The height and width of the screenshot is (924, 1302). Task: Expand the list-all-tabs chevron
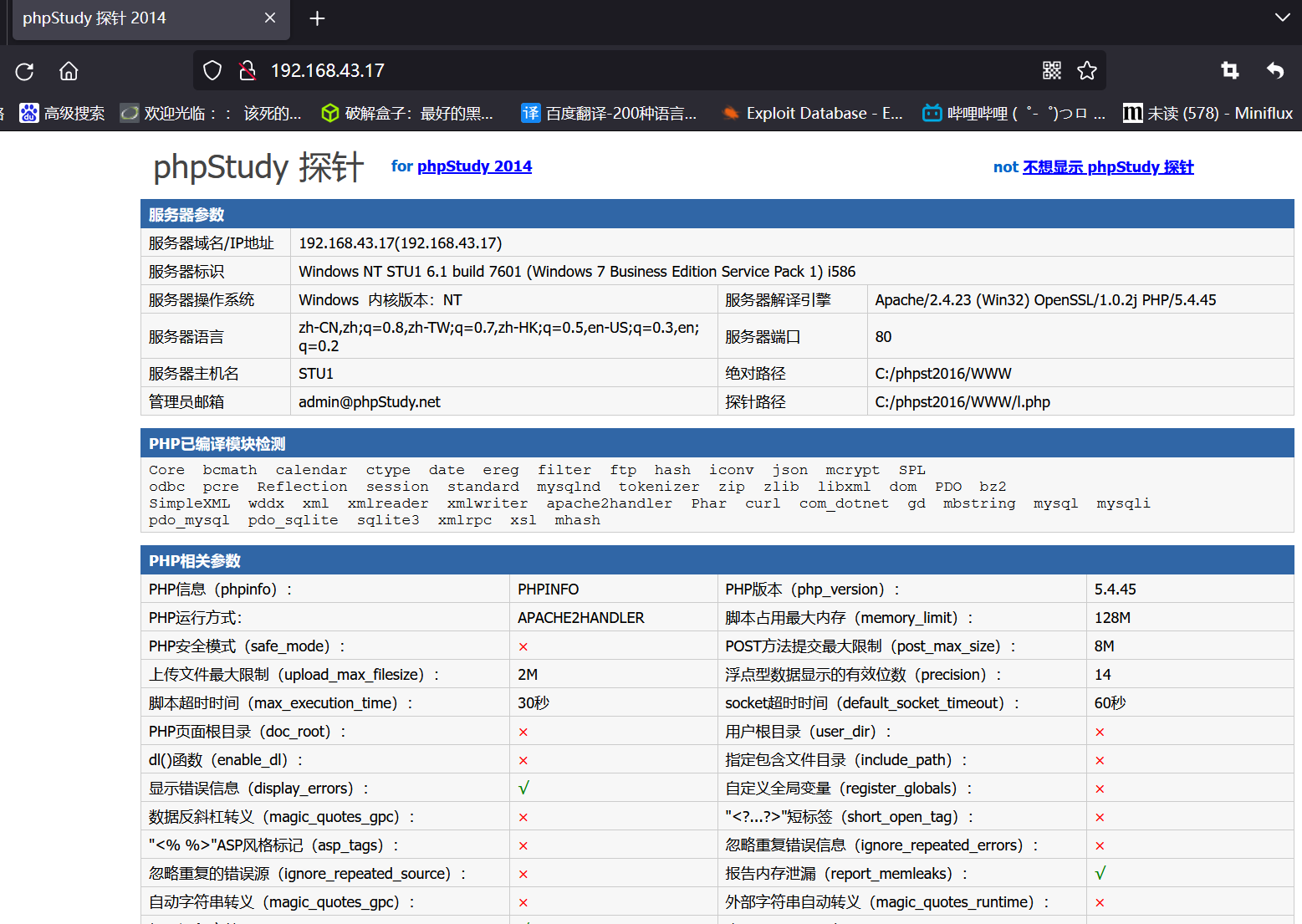tap(1282, 18)
